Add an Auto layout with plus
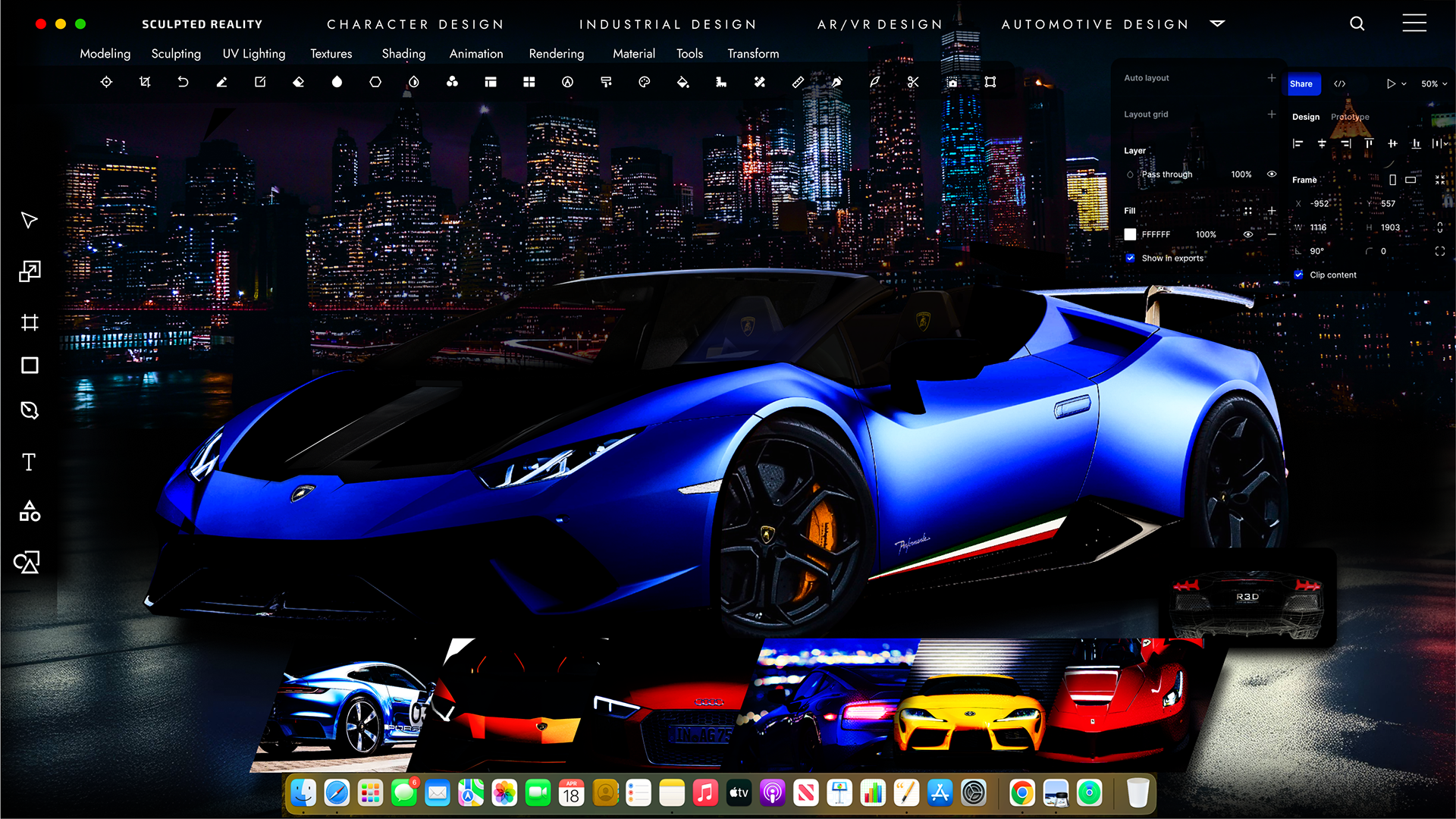 click(x=1272, y=77)
